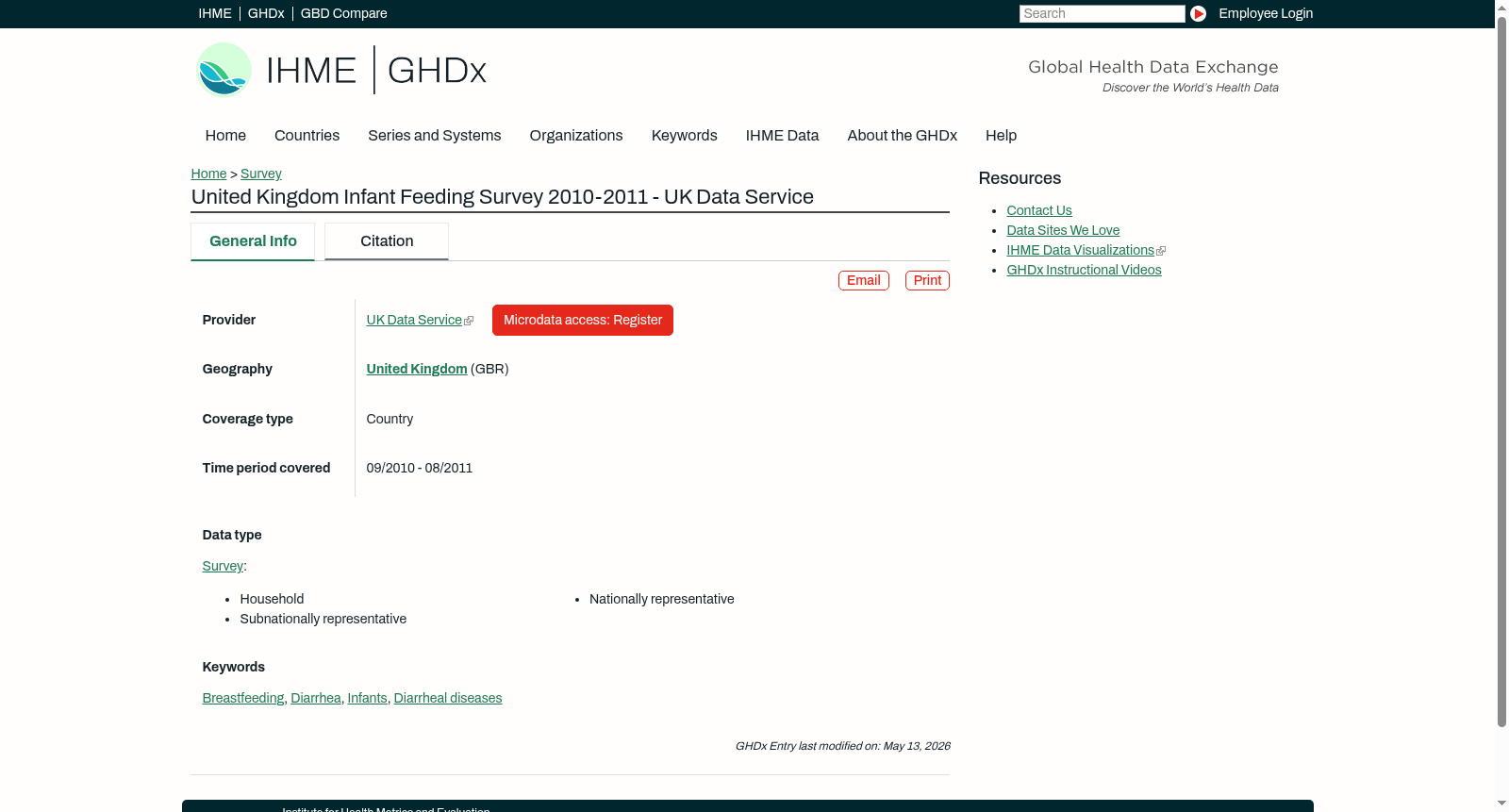The image size is (1509, 812).
Task: Open the United Kingdom geography link
Action: click(x=417, y=369)
